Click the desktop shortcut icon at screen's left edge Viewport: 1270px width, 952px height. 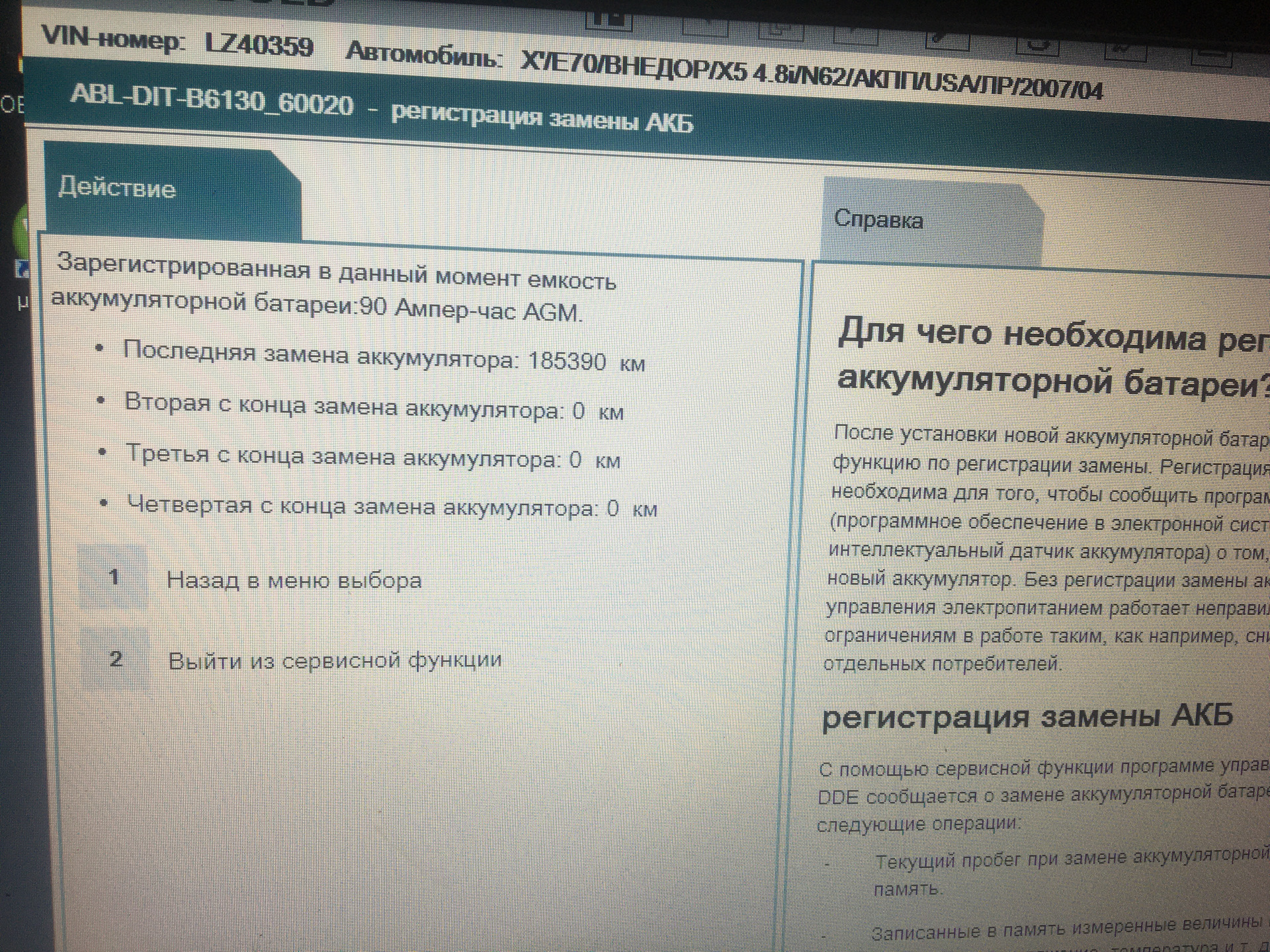click(22, 269)
